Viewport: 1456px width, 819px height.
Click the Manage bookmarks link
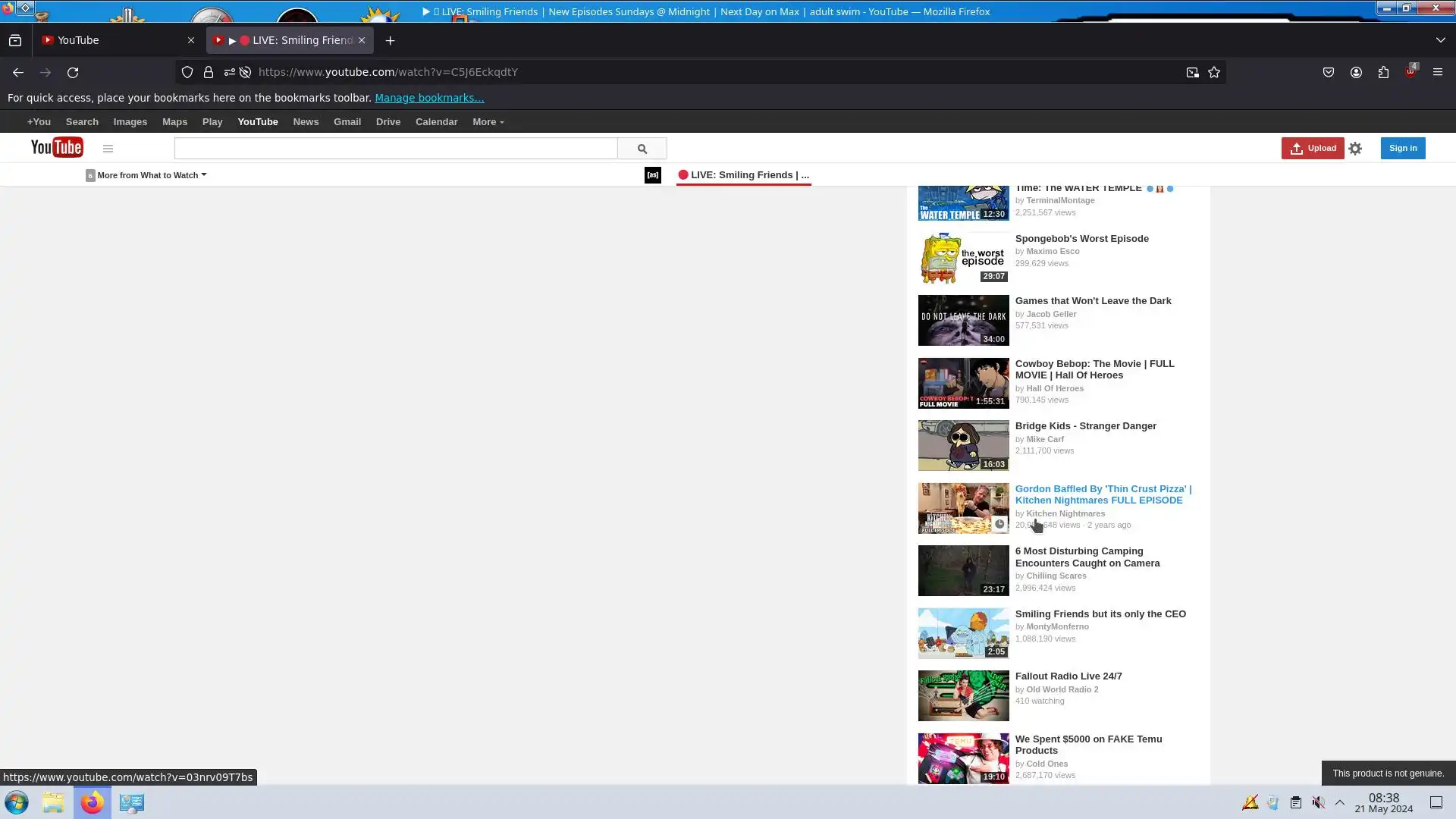pos(428,98)
